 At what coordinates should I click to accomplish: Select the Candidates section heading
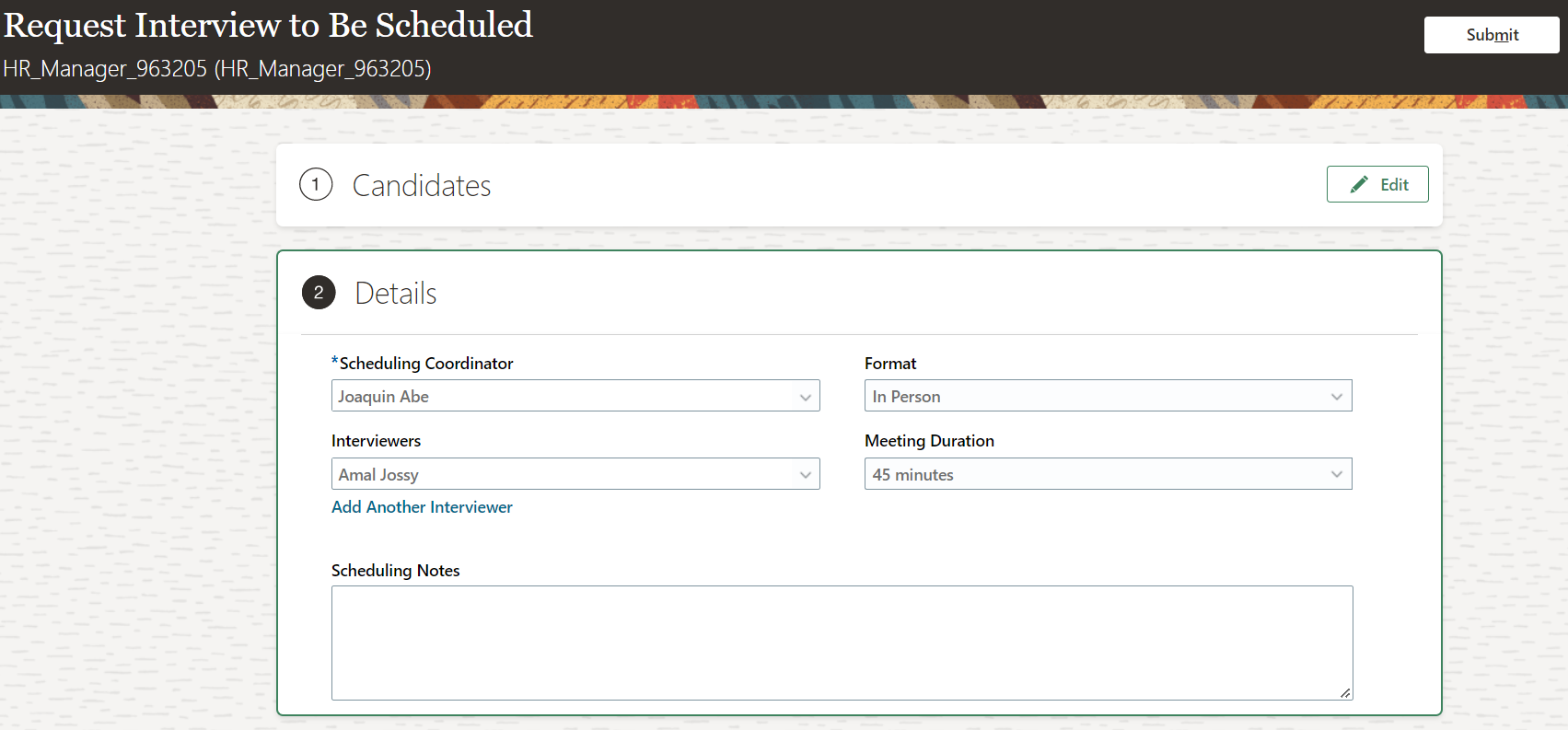(422, 186)
